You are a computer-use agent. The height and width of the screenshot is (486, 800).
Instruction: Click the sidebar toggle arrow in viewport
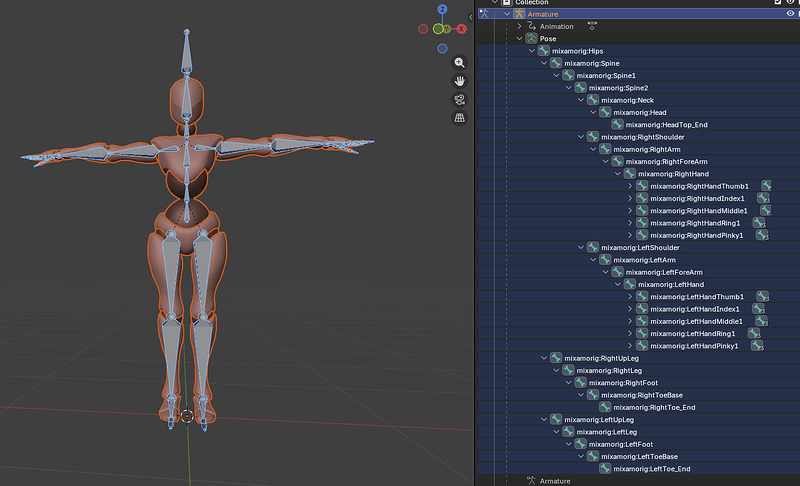[x=470, y=17]
